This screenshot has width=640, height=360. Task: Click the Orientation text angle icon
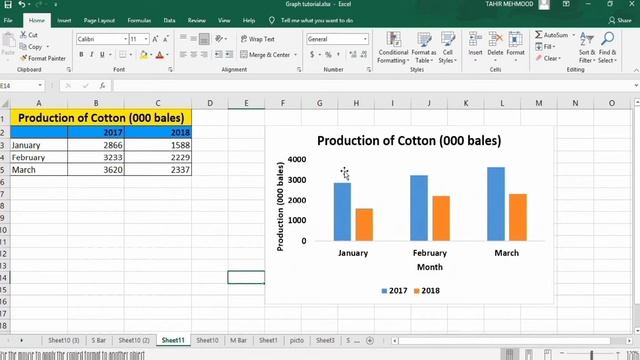pos(219,39)
